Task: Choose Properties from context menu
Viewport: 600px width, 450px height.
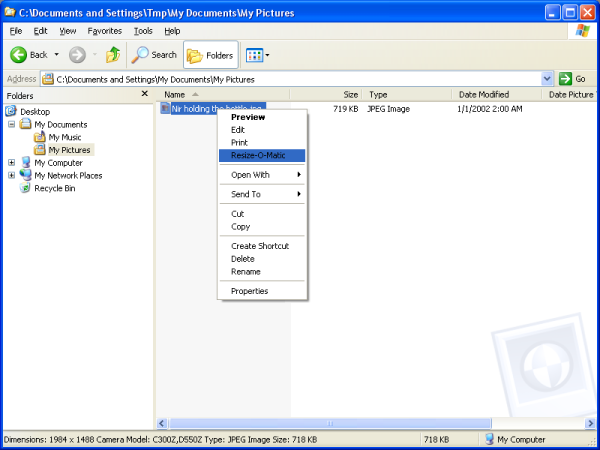Action: (249, 291)
